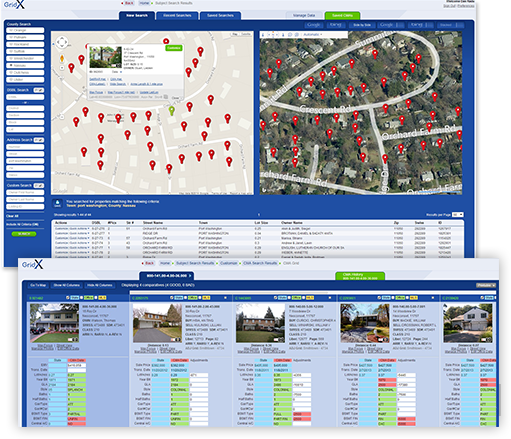Click the DSBL search input field
This screenshot has height=439, width=511.
click(25, 97)
